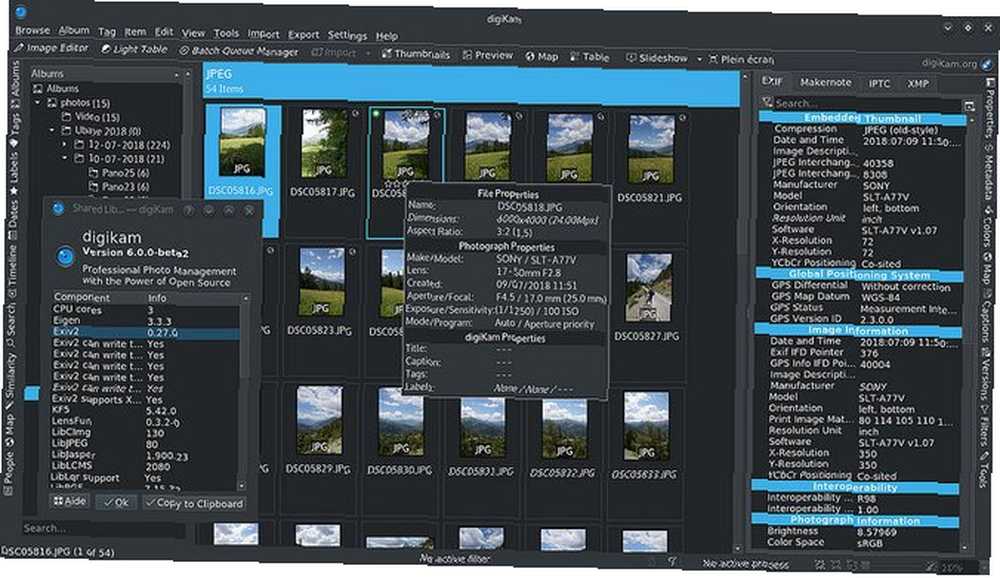Image resolution: width=1000 pixels, height=578 pixels.
Task: Open the Map tab in left sidebar
Action: (x=9, y=432)
